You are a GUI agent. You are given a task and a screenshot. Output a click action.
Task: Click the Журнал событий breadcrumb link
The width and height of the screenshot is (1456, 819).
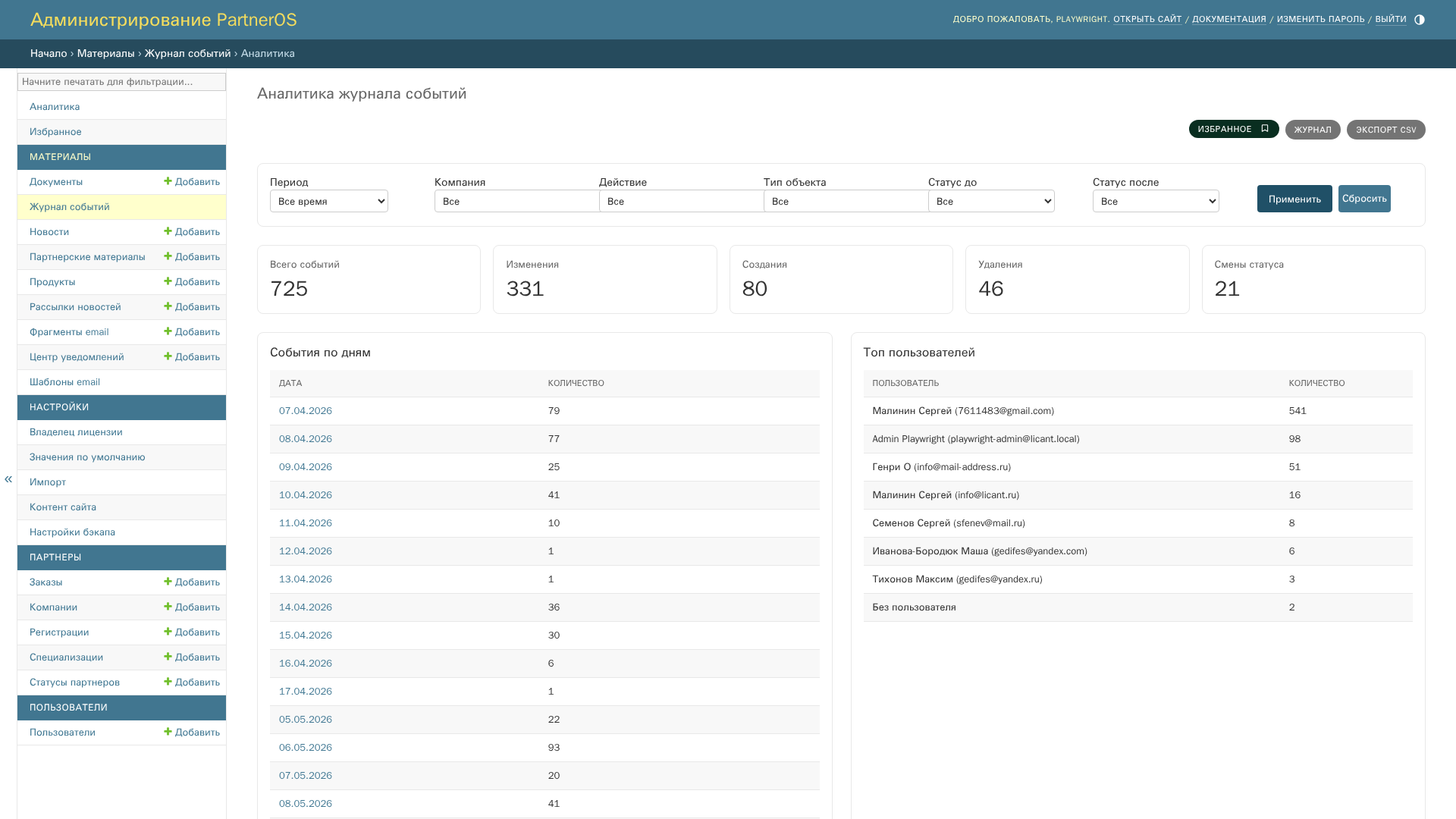pos(187,54)
